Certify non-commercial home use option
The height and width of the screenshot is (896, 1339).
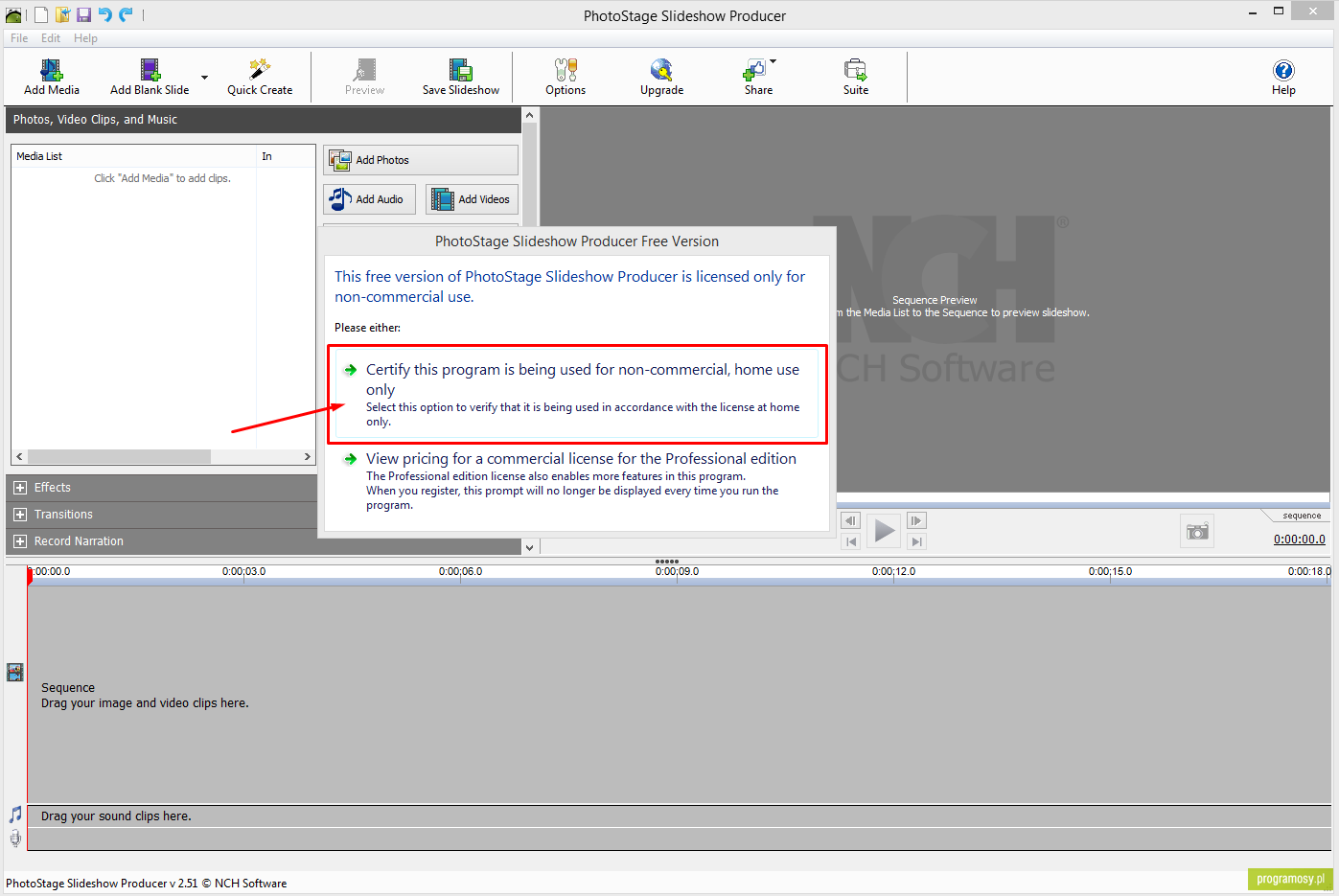coord(575,395)
